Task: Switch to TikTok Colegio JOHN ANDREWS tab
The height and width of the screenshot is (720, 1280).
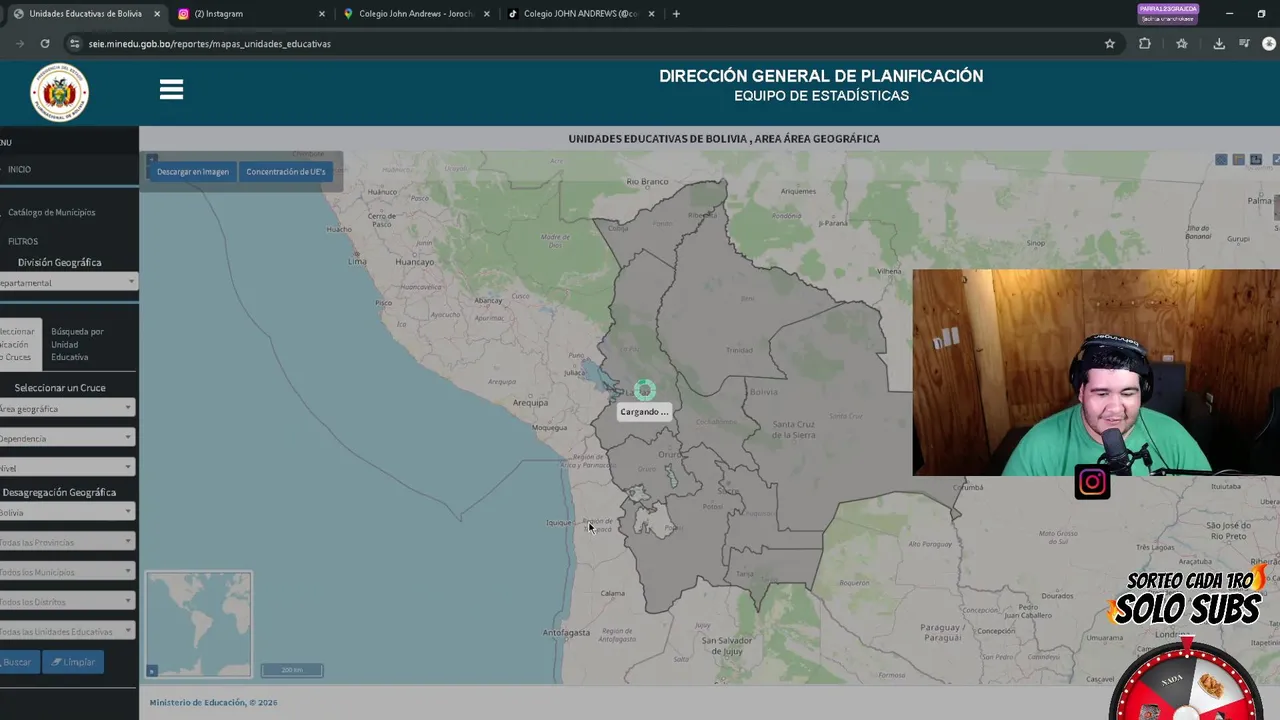Action: [x=580, y=14]
